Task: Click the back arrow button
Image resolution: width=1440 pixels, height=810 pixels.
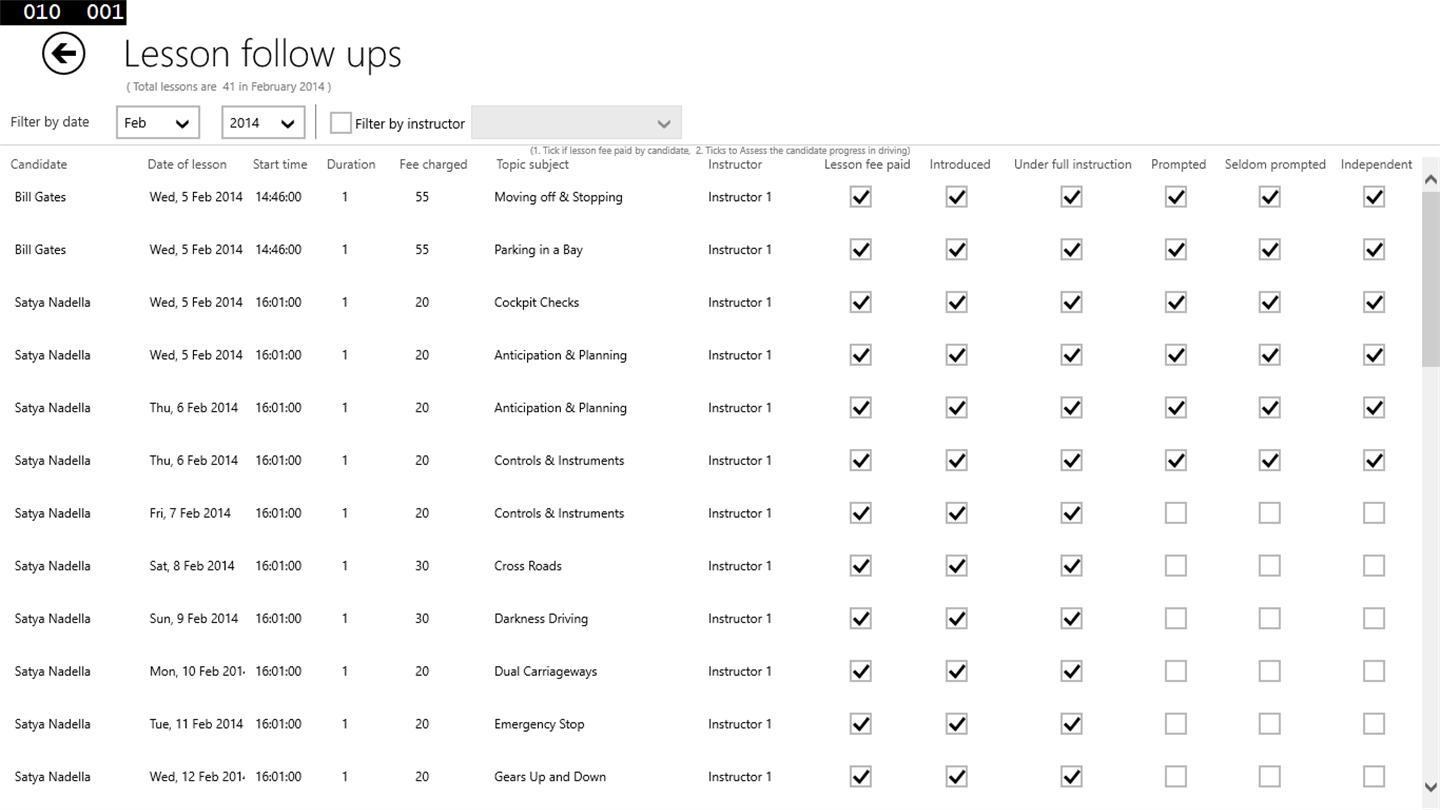Action: (x=63, y=54)
